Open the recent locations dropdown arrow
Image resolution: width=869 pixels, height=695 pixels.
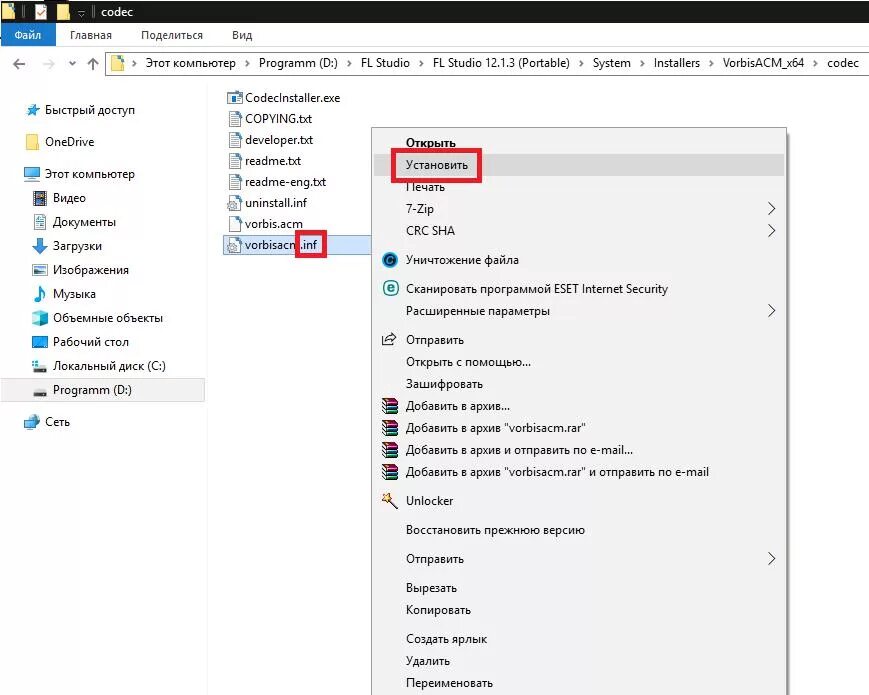click(x=73, y=64)
